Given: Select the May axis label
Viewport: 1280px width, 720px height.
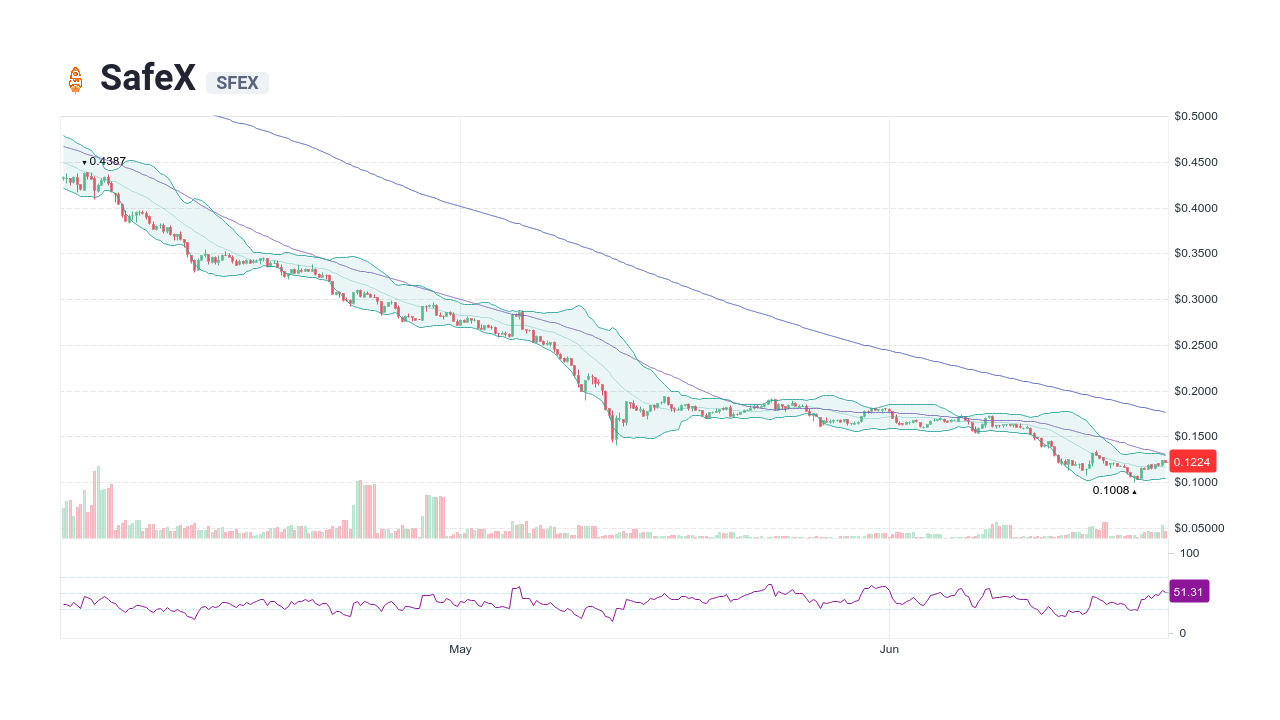Looking at the screenshot, I should [460, 649].
